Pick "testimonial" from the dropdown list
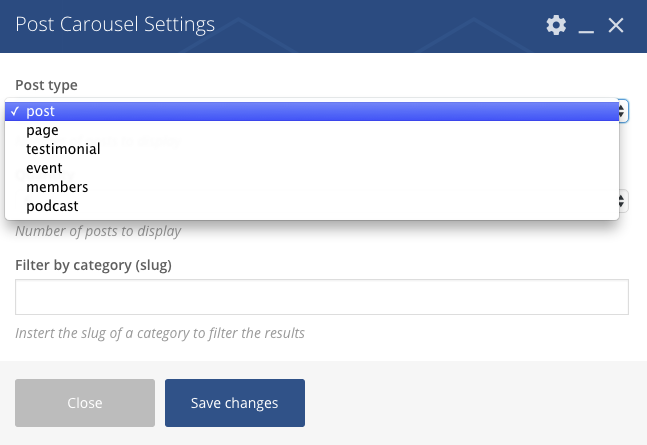Screen dimensions: 647x445 (x=63, y=149)
